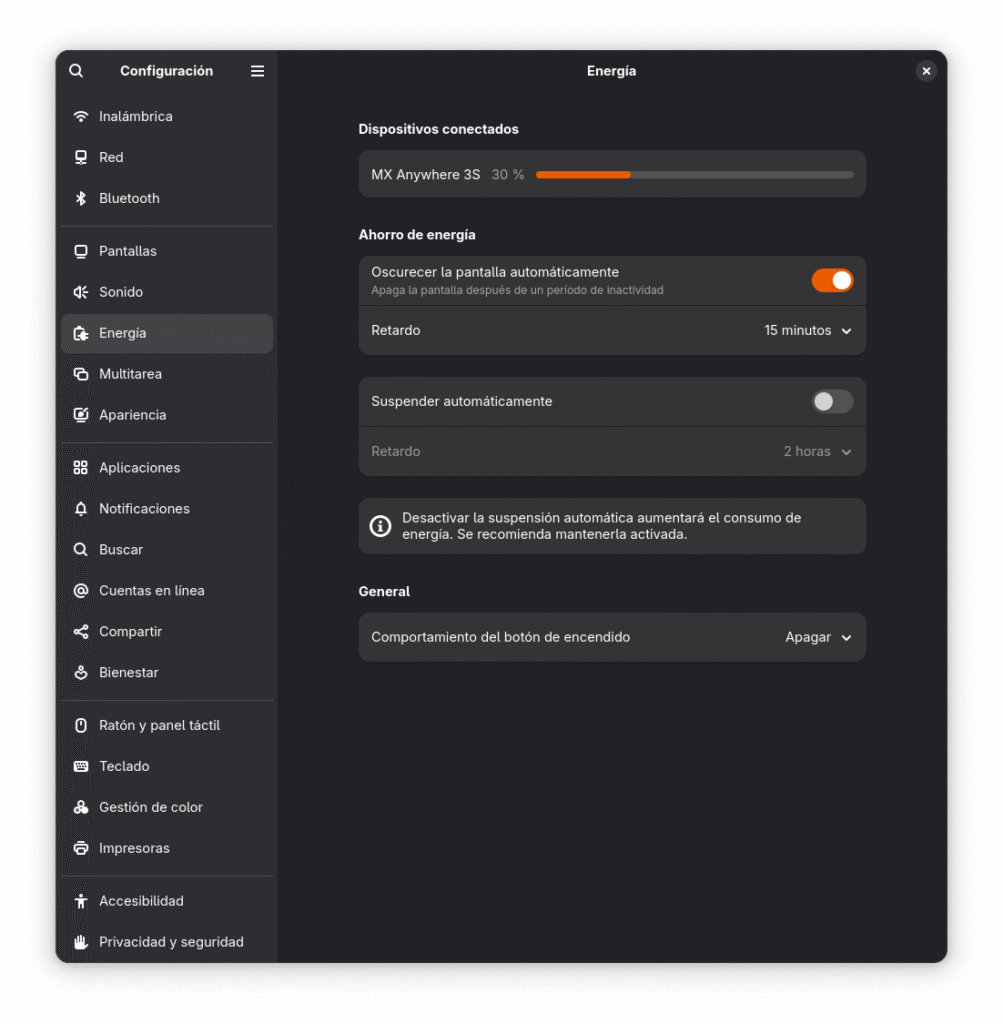Click the search magnifier icon in the header

[x=76, y=71]
